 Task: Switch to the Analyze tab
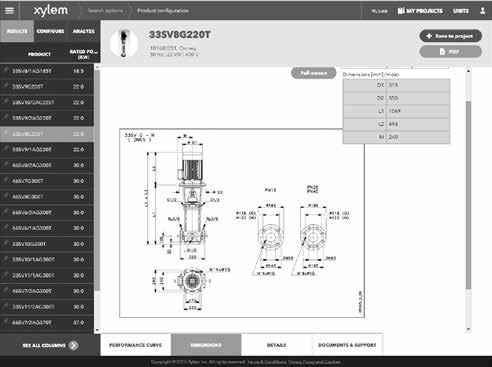tap(83, 31)
